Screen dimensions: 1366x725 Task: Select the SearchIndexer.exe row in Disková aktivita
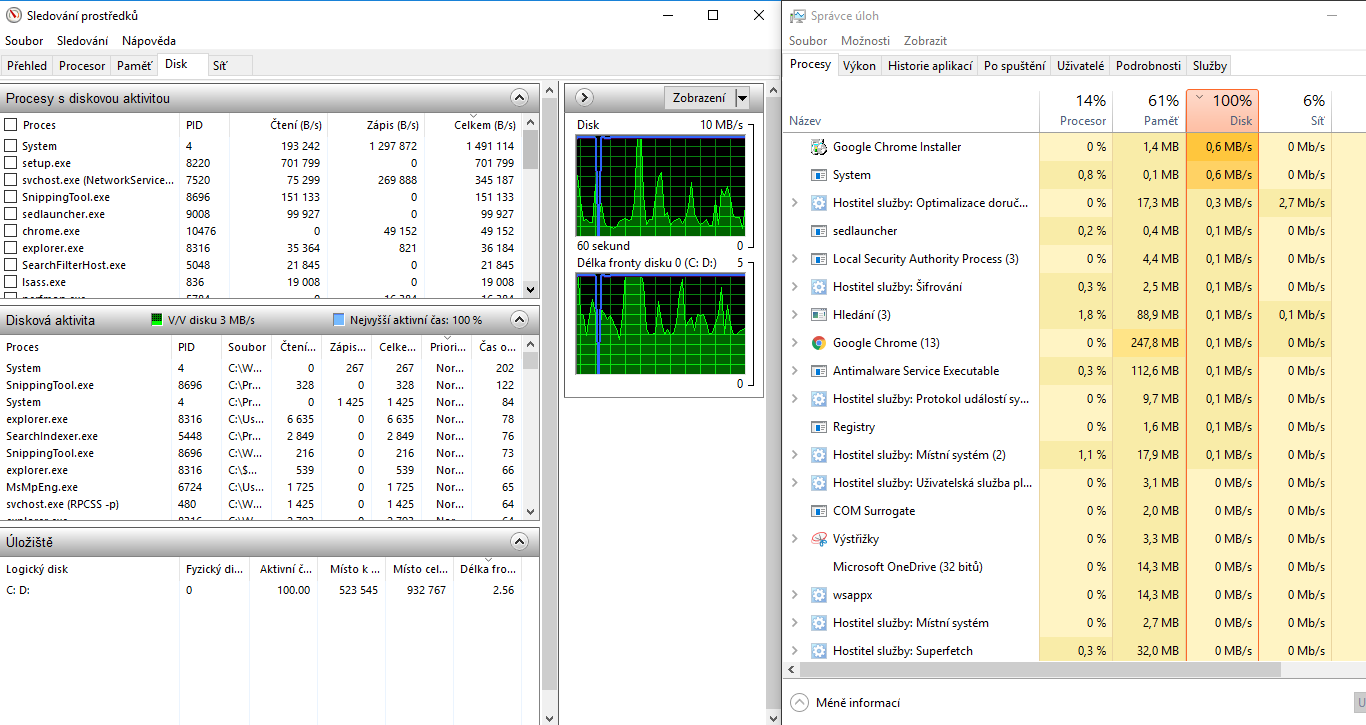pos(261,436)
